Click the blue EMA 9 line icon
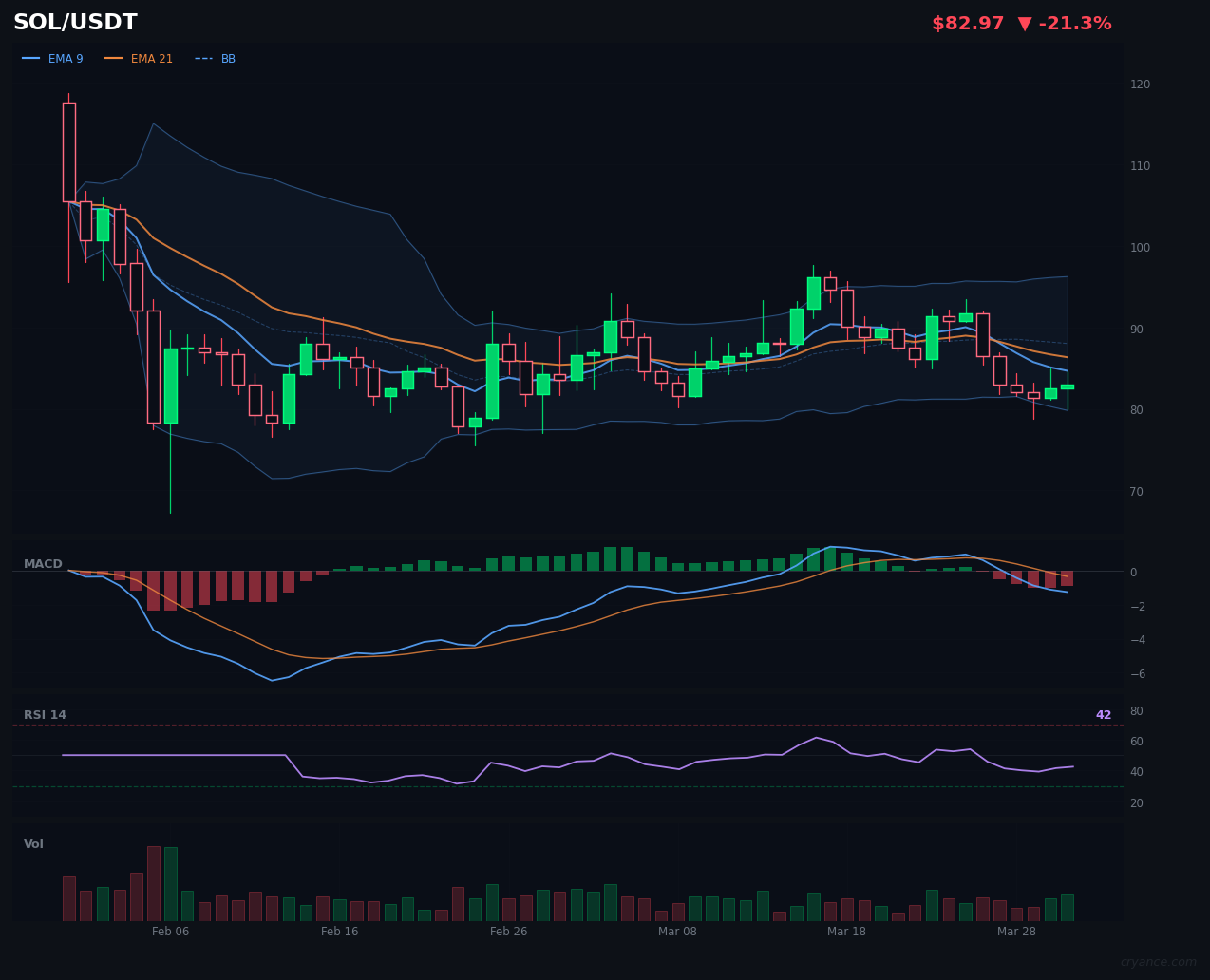 click(x=31, y=58)
